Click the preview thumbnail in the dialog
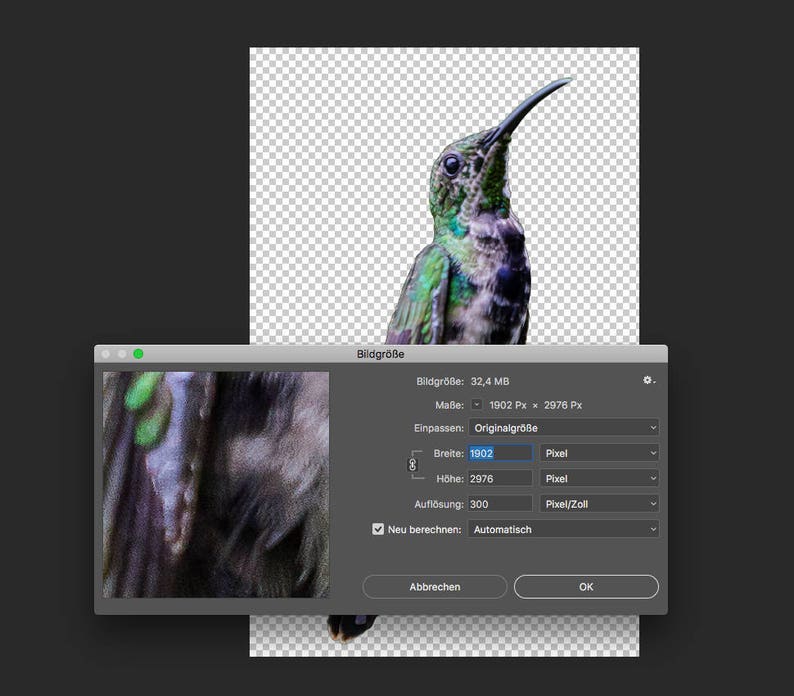This screenshot has width=794, height=696. (216, 485)
